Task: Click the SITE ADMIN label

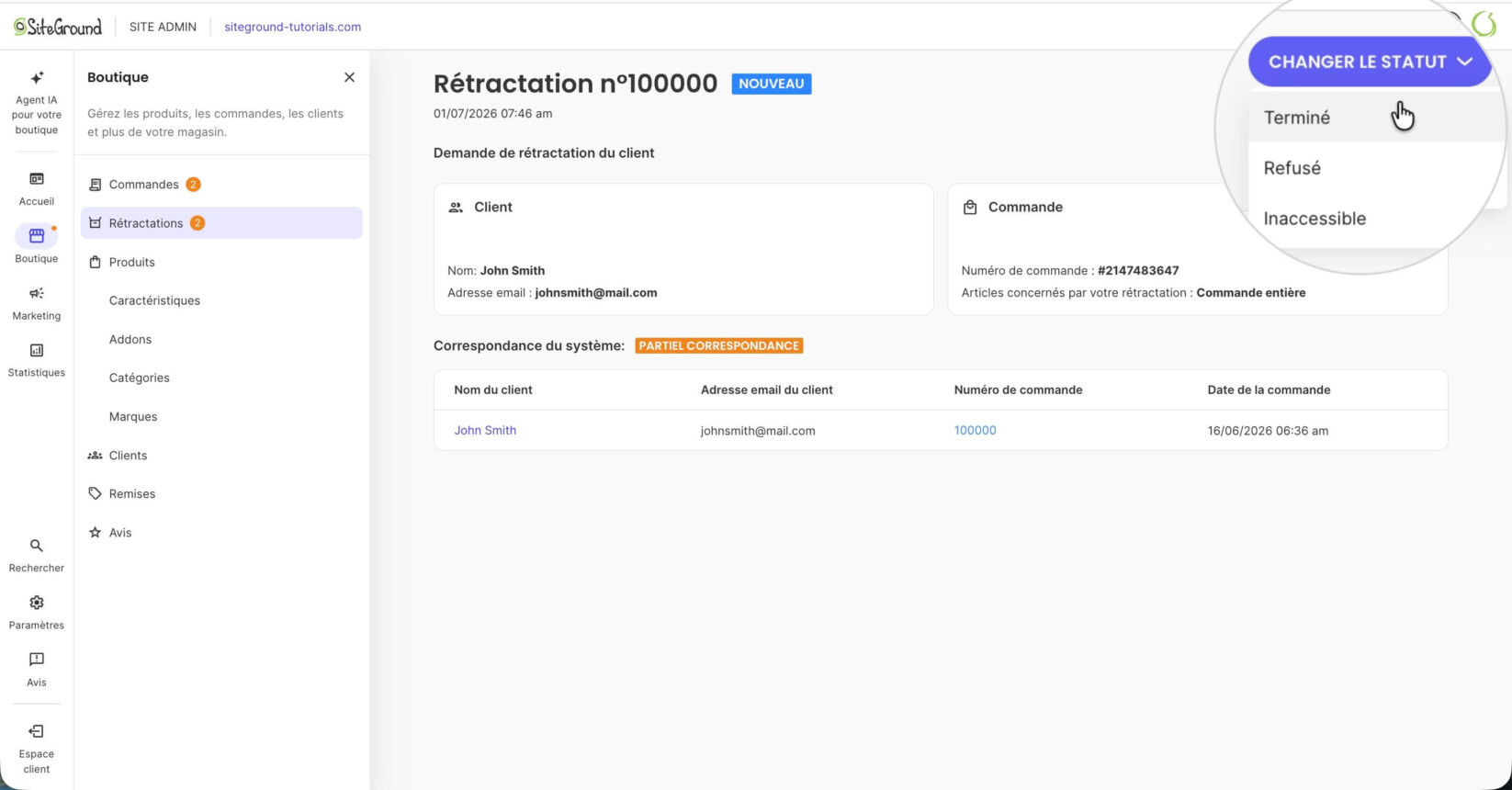Action: tap(163, 27)
